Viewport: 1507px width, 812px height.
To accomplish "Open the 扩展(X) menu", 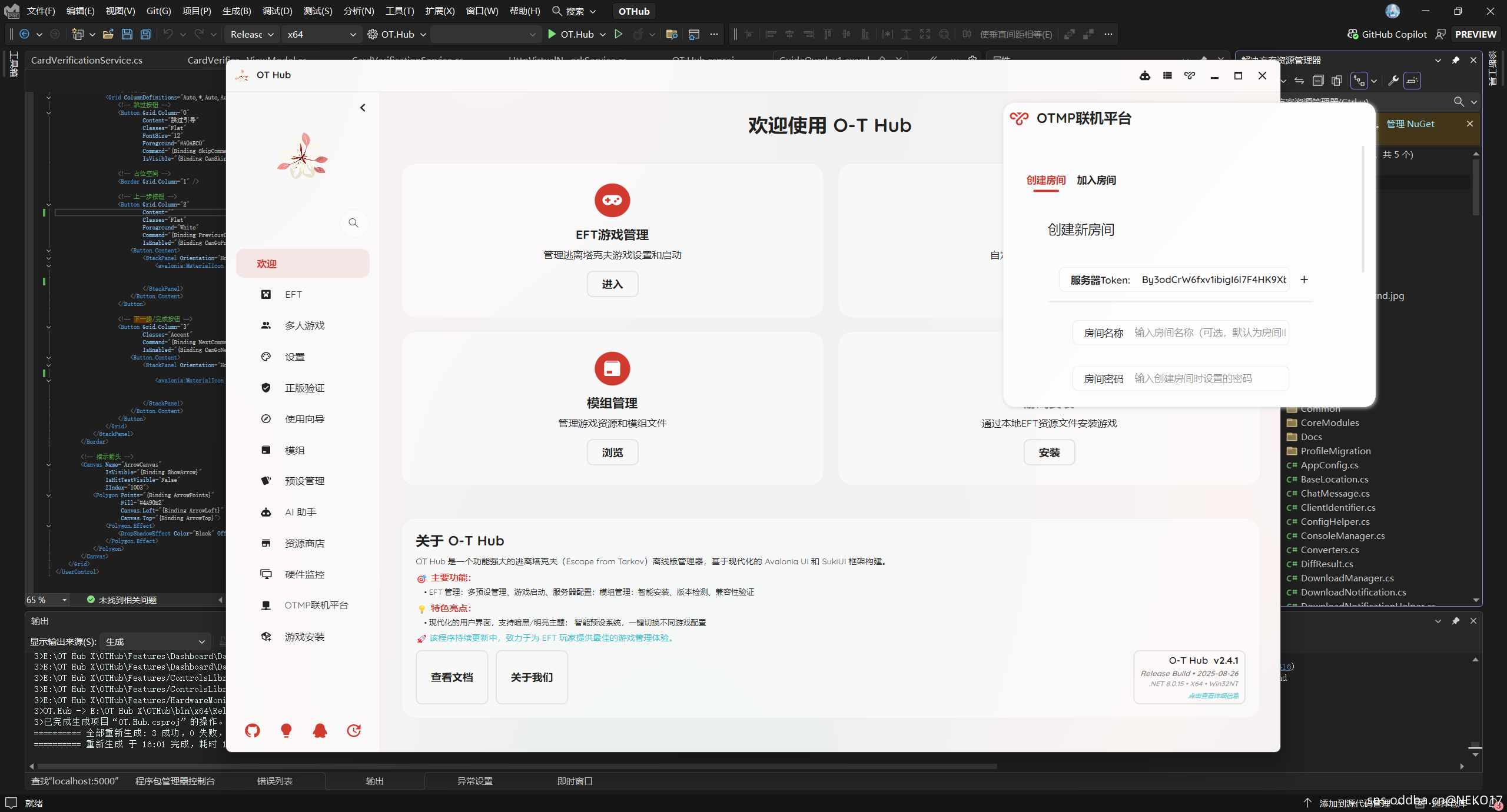I will click(440, 11).
